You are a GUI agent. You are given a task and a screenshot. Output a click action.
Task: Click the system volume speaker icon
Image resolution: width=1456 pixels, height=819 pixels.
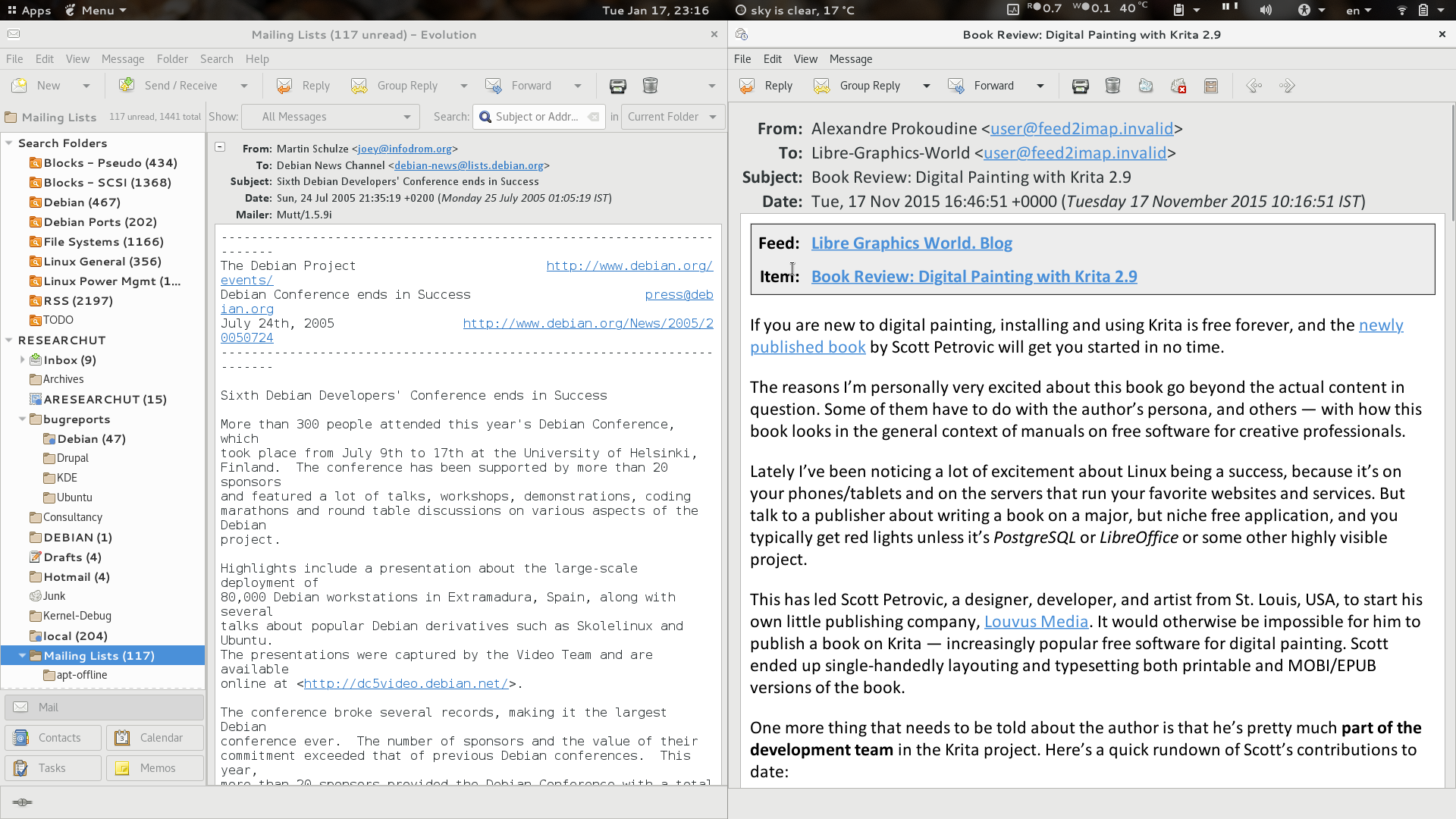tap(1266, 10)
